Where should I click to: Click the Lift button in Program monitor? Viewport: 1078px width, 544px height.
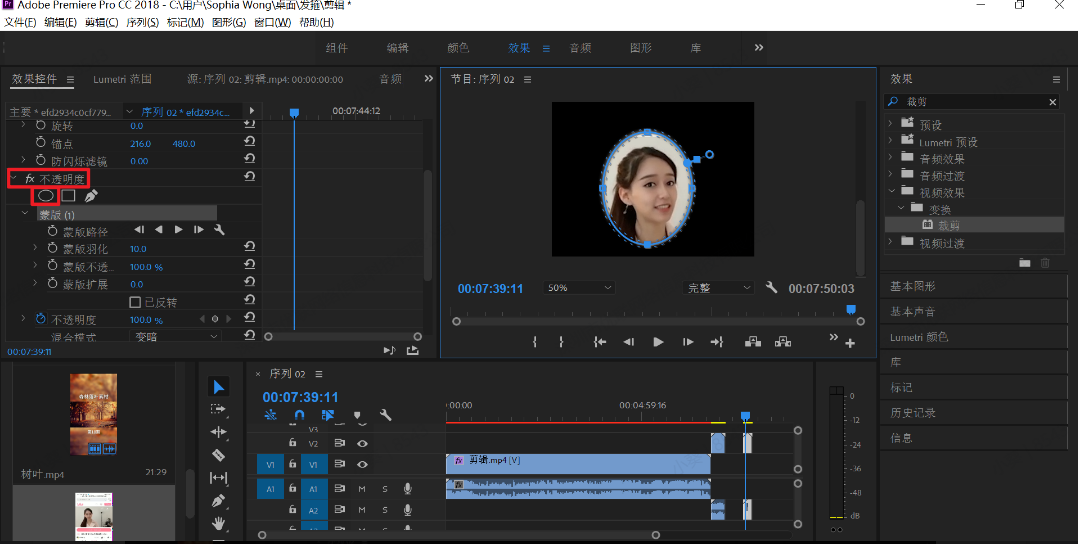(753, 342)
